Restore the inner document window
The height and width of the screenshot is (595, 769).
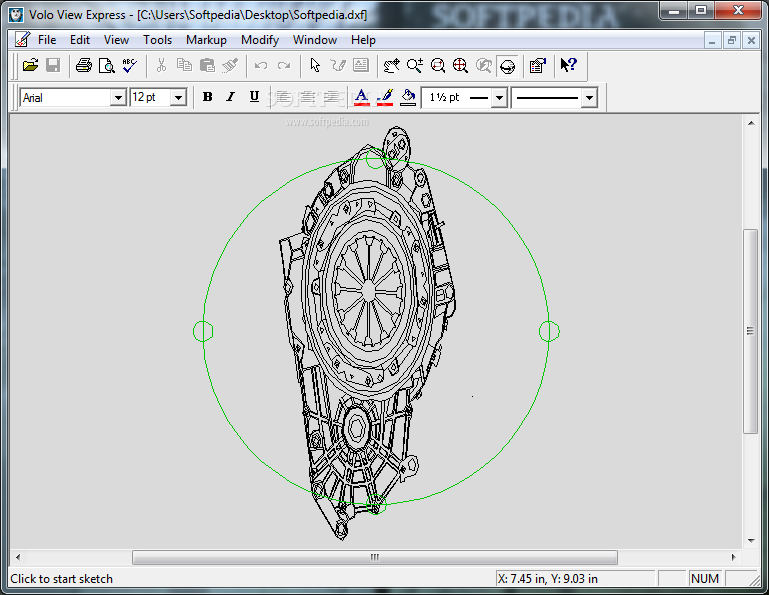point(732,40)
